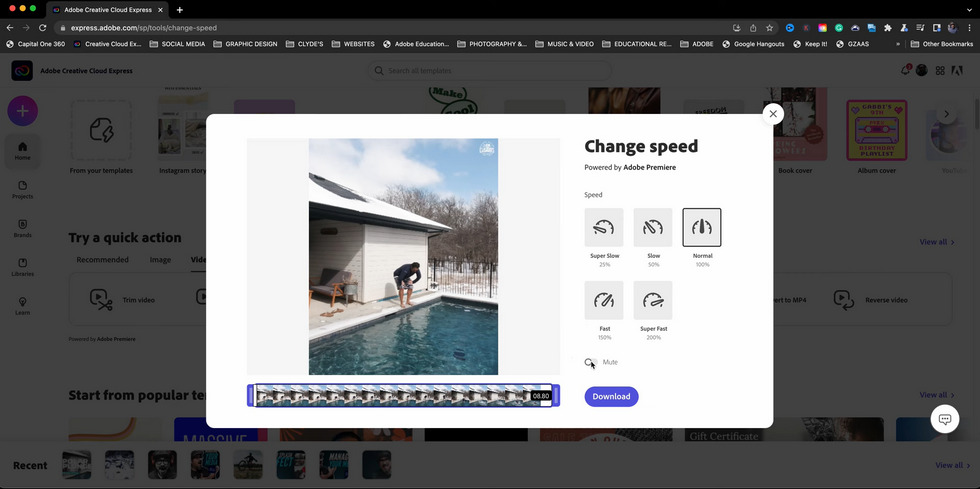Open the chat support bubble
Viewport: 980px width, 489px height.
(945, 419)
